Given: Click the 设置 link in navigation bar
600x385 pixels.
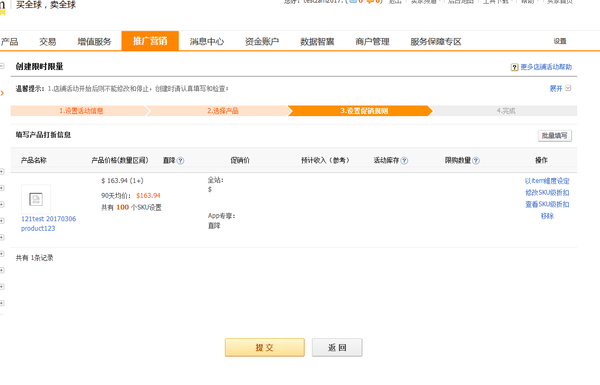Looking at the screenshot, I should [x=560, y=41].
